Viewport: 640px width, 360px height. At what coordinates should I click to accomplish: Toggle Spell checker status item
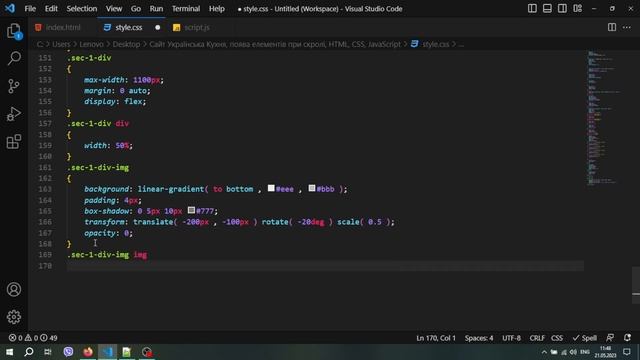click(x=584, y=338)
